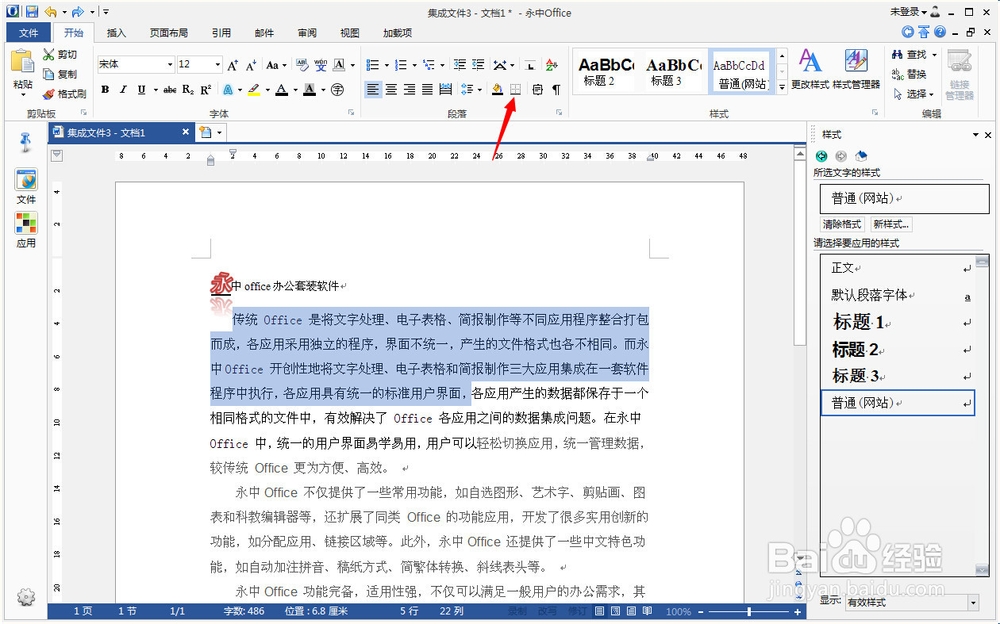Activate Format Painter (格式刷)
The image size is (1000, 624).
pyautogui.click(x=64, y=94)
